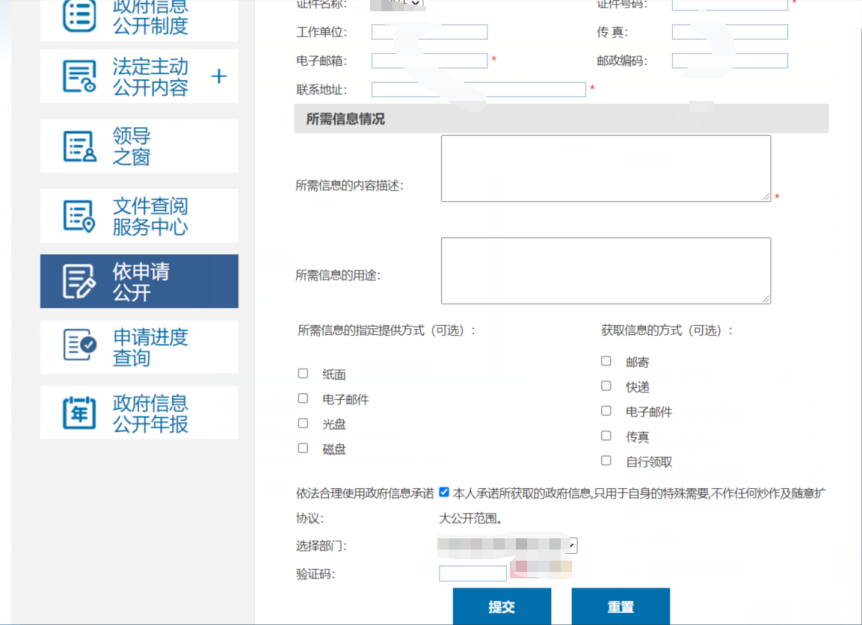
Task: Enable the 电子邮件 provision format checkbox
Action: point(303,399)
